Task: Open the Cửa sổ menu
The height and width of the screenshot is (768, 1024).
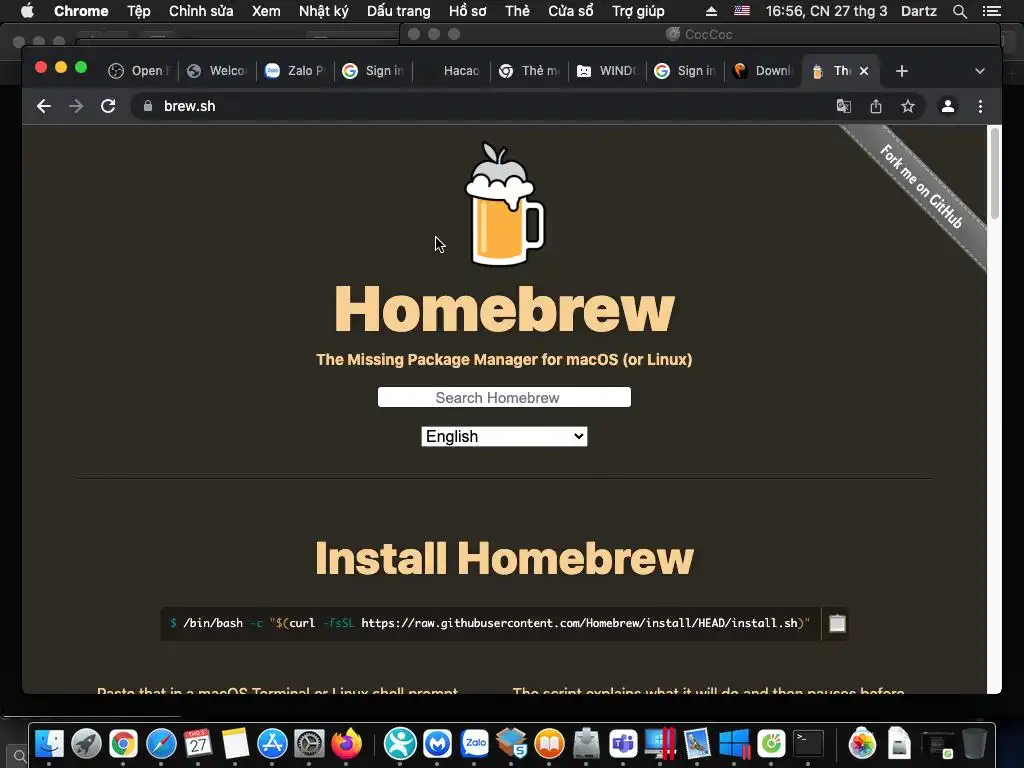Action: pos(571,11)
